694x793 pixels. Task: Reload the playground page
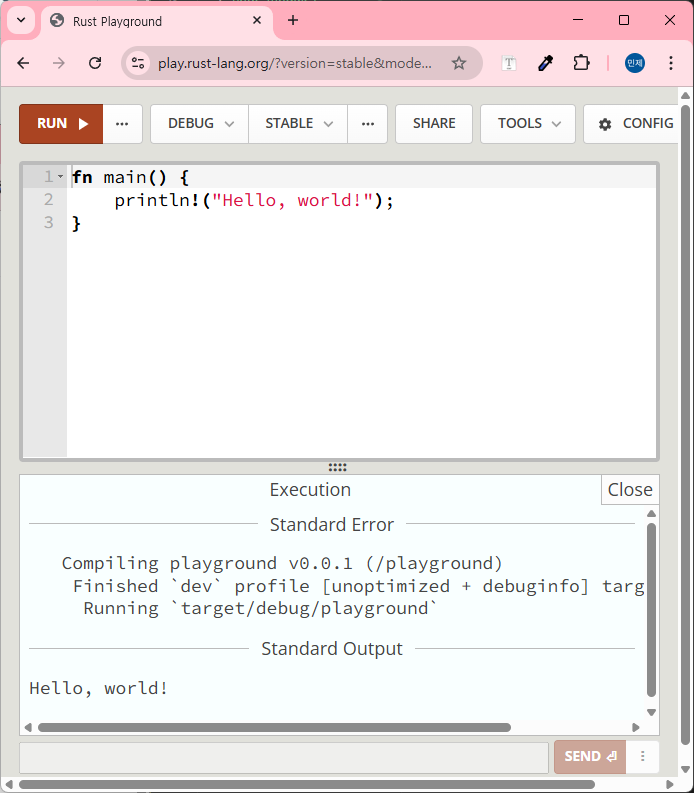coord(95,63)
